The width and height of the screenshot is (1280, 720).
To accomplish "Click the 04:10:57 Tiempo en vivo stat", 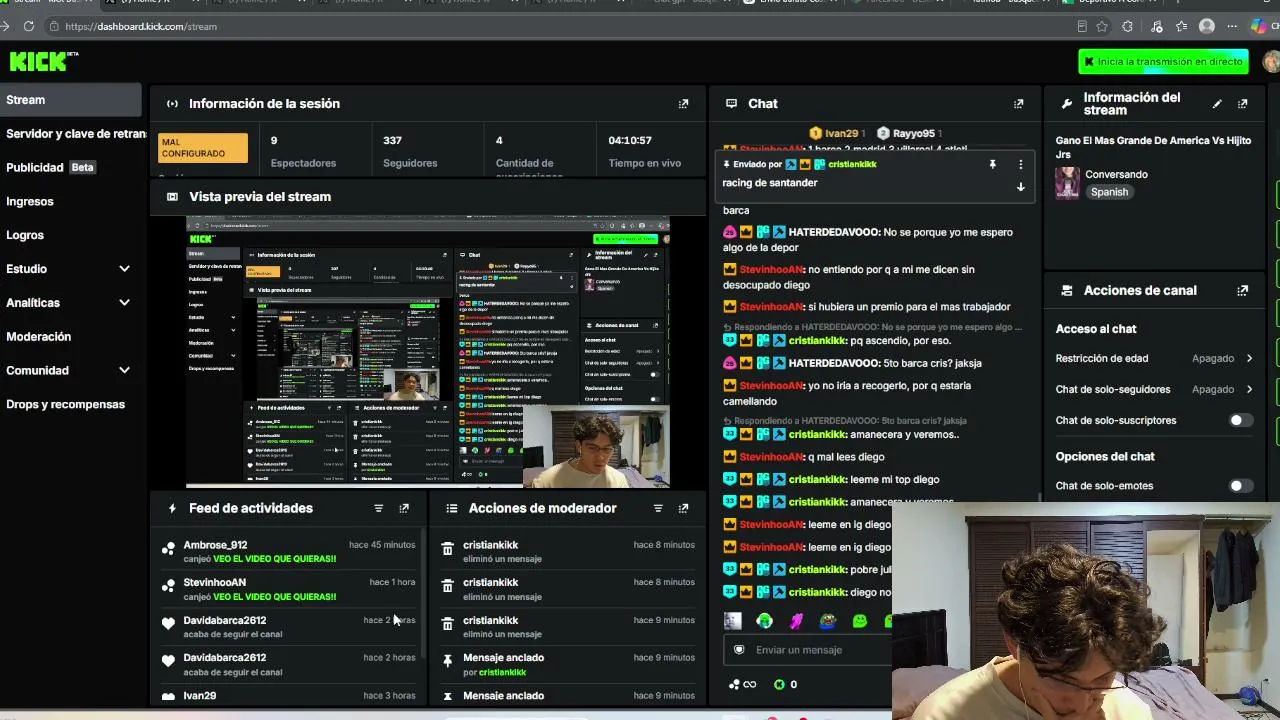I will click(645, 151).
